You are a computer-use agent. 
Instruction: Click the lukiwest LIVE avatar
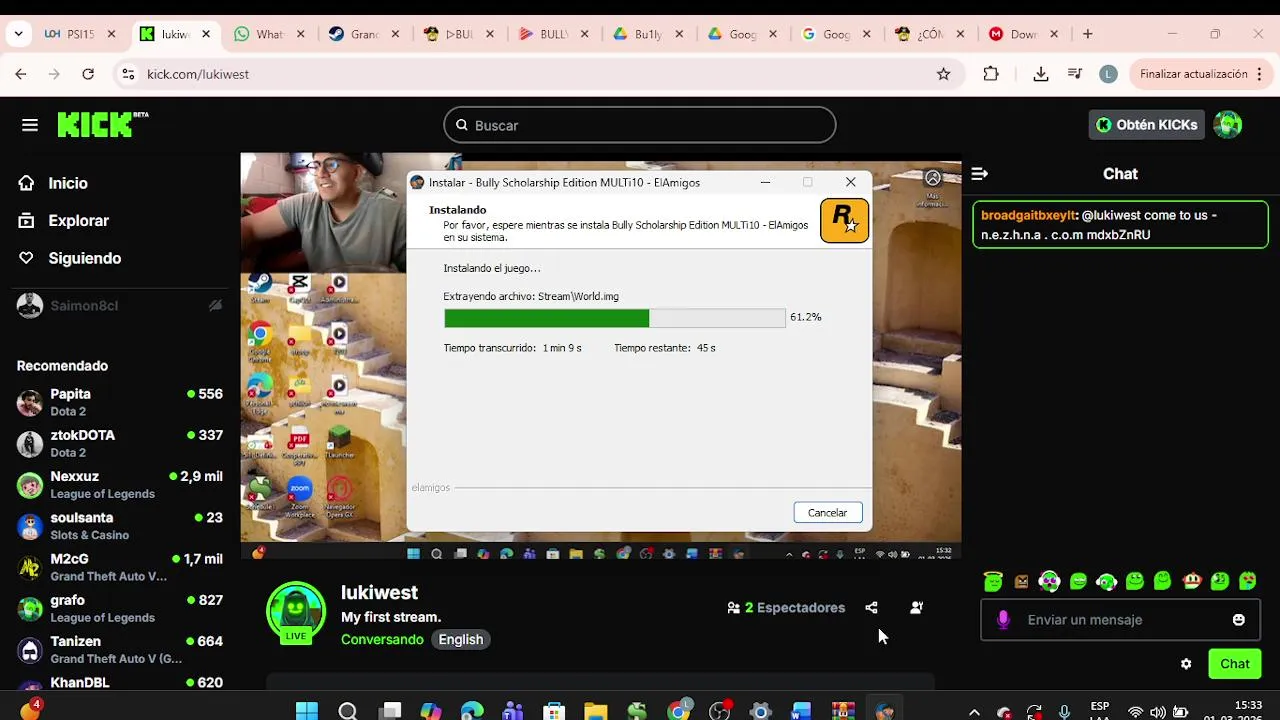296,611
